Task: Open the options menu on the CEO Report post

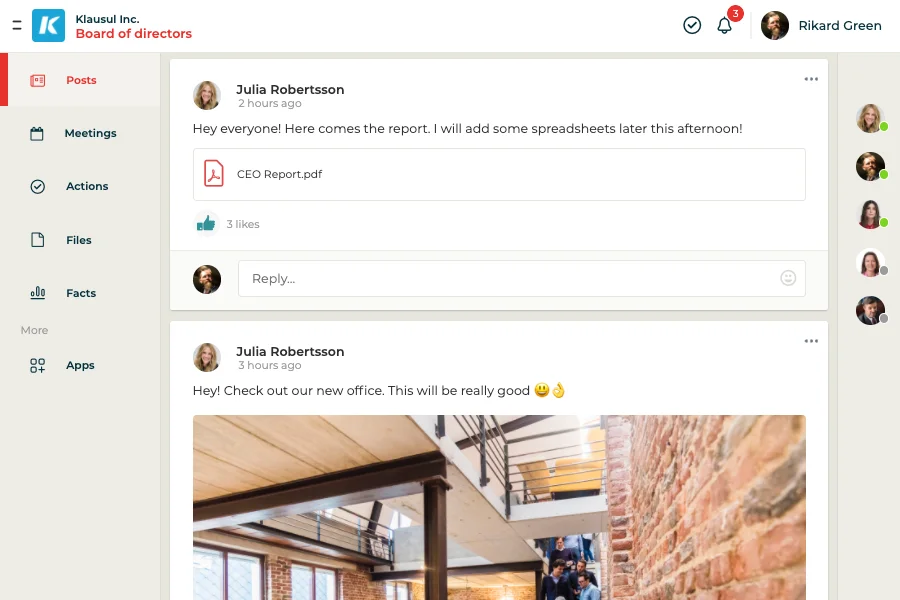Action: (x=810, y=78)
